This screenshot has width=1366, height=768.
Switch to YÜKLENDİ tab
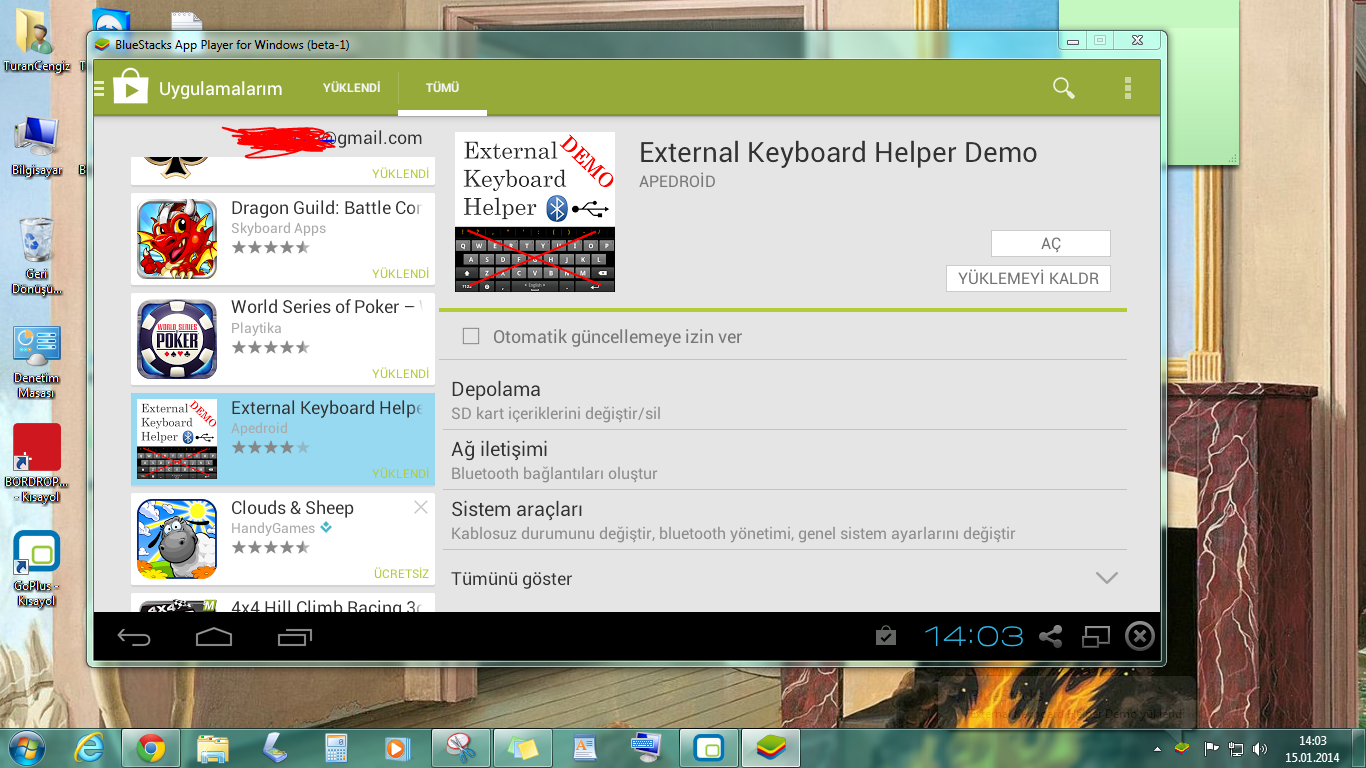pos(351,88)
